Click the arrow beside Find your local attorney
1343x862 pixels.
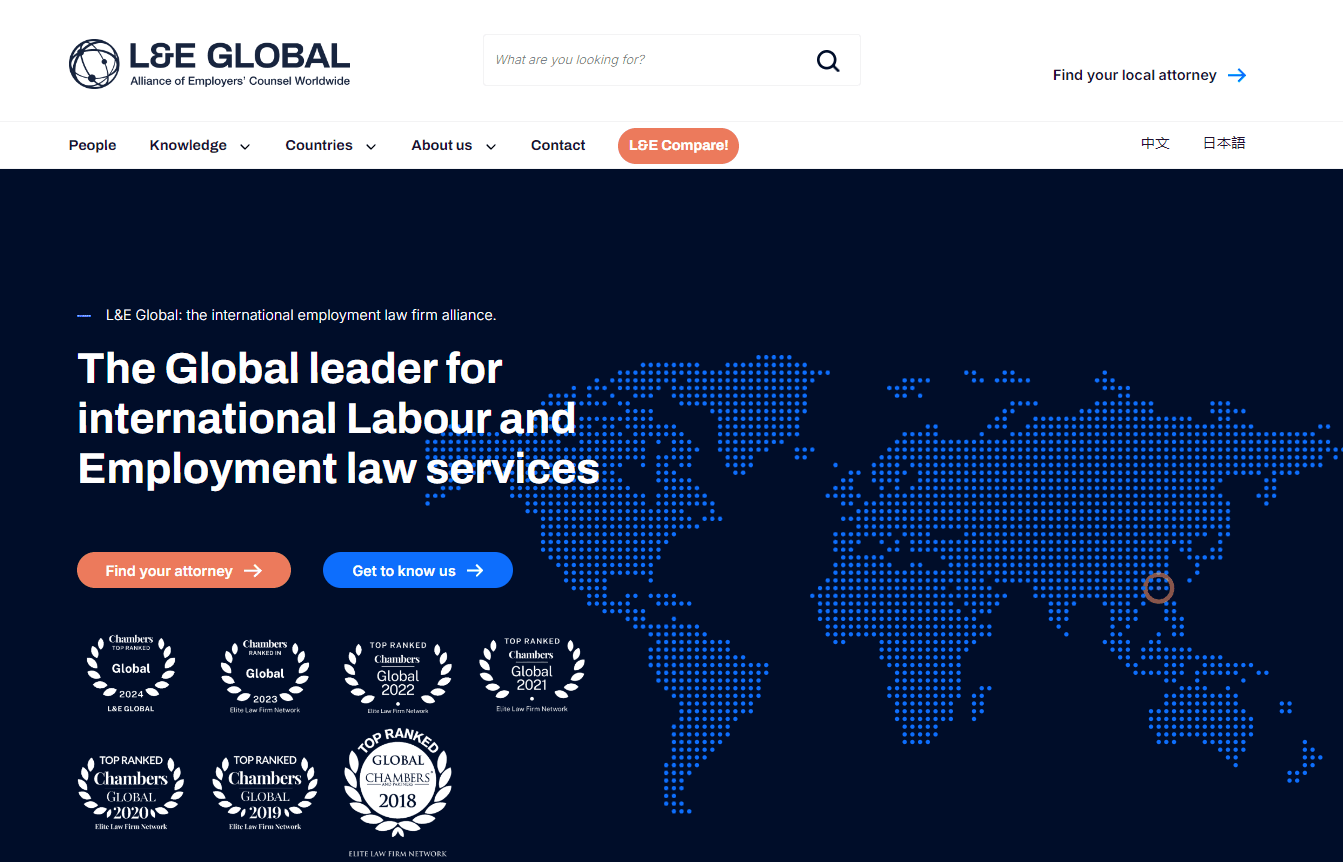[1237, 75]
